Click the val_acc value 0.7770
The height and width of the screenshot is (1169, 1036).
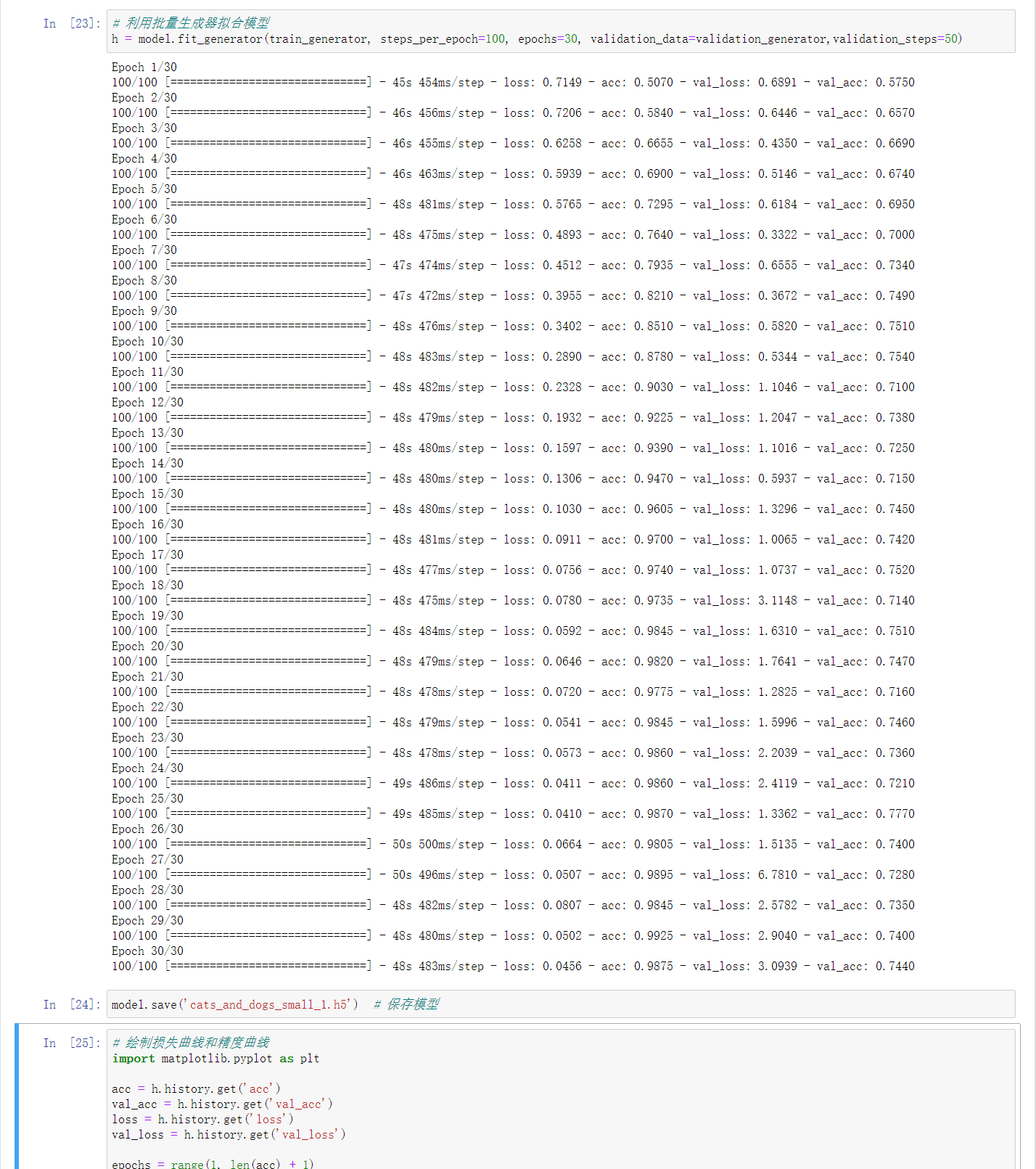tap(895, 814)
